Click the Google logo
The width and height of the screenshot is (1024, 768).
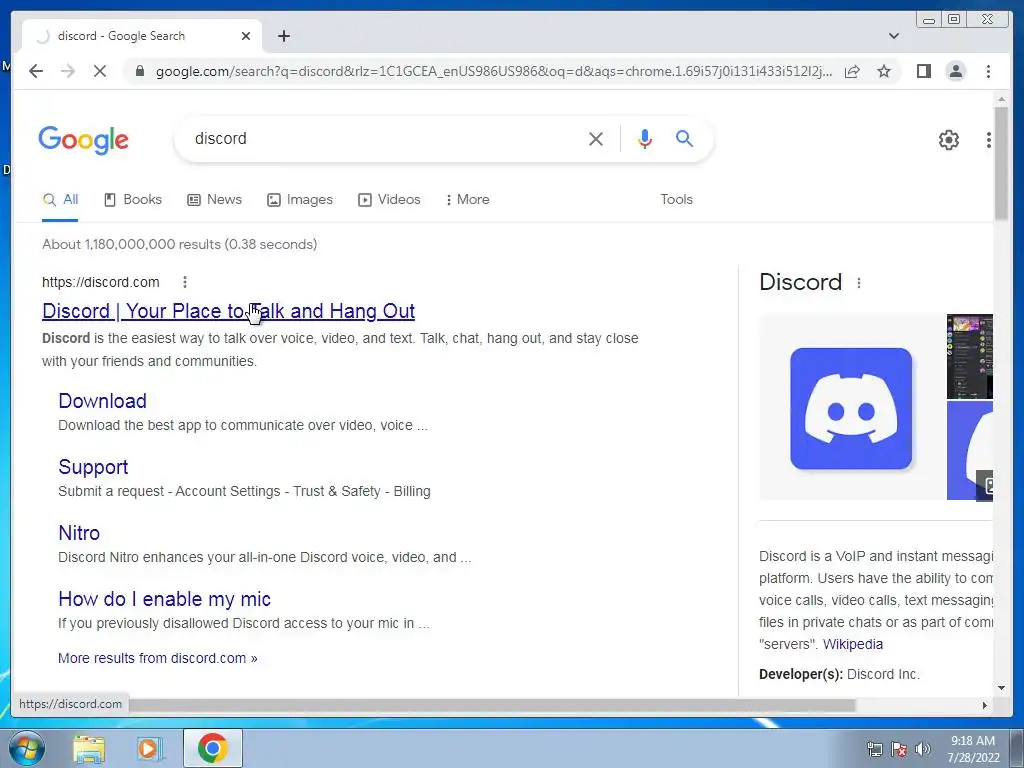pyautogui.click(x=84, y=140)
